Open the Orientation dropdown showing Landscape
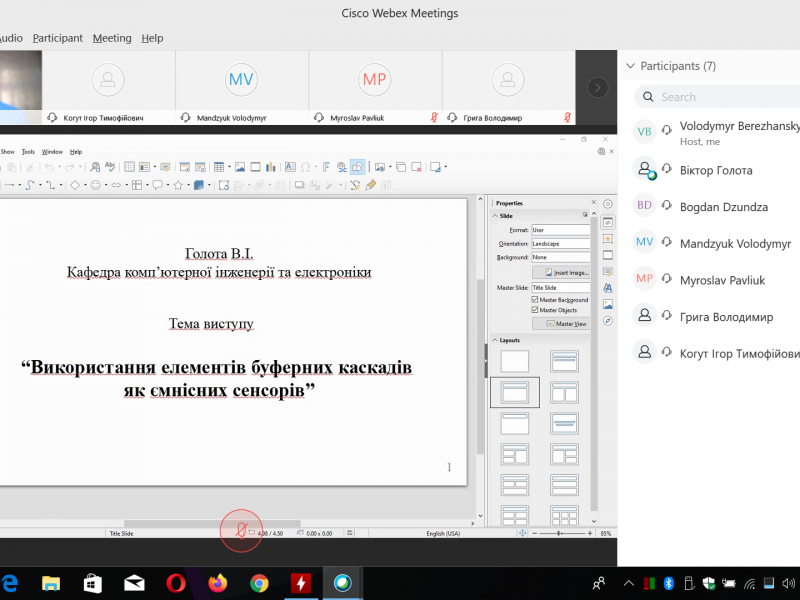The image size is (800, 600). 560,243
